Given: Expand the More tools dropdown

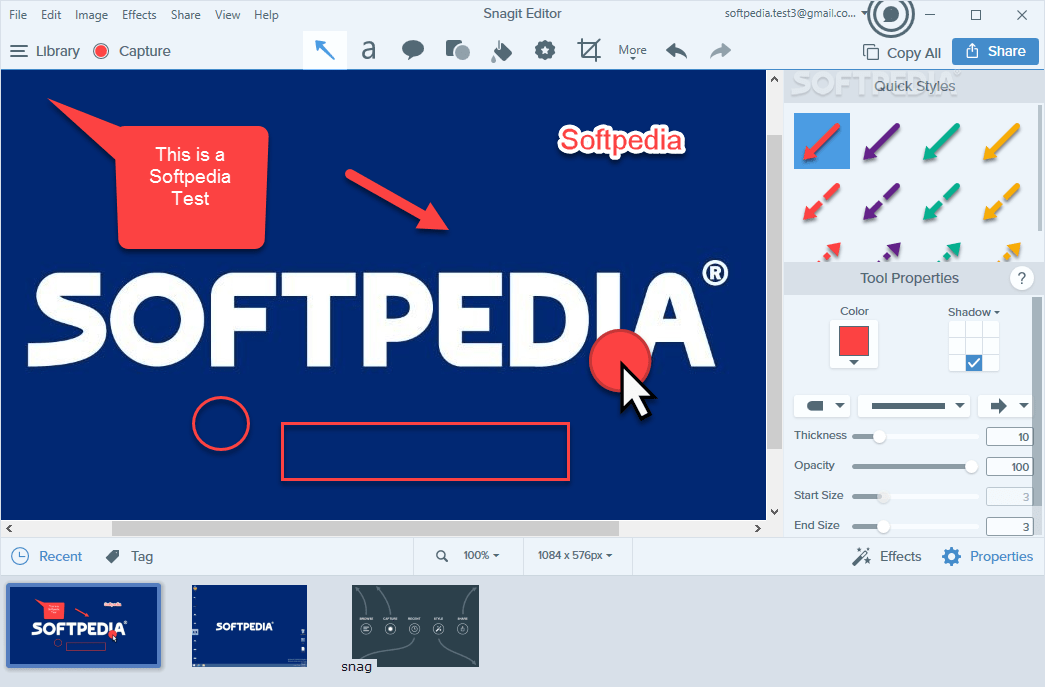Looking at the screenshot, I should 632,50.
